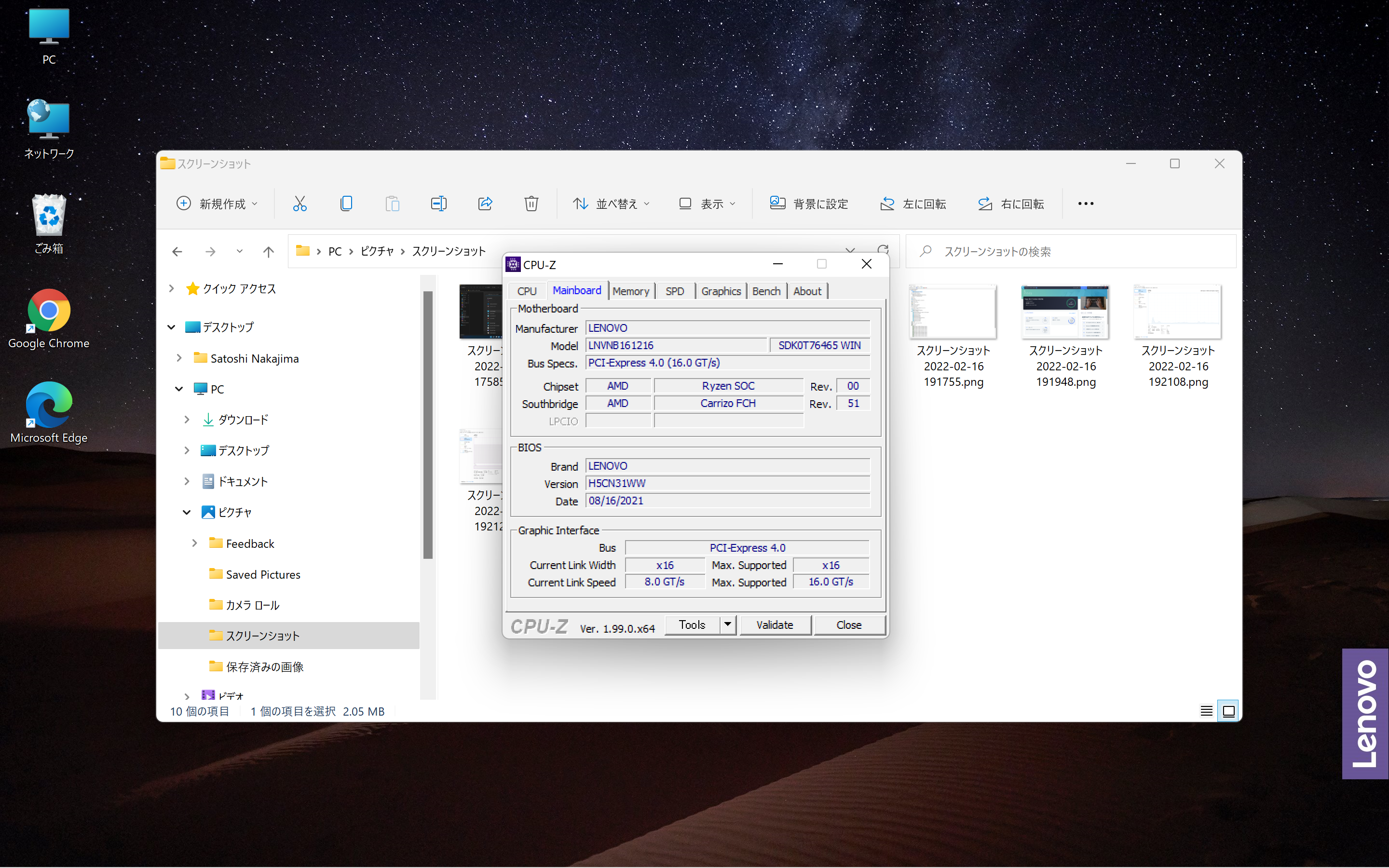The height and width of the screenshot is (868, 1389).
Task: Switch to details list view icon in status bar
Action: tap(1207, 711)
